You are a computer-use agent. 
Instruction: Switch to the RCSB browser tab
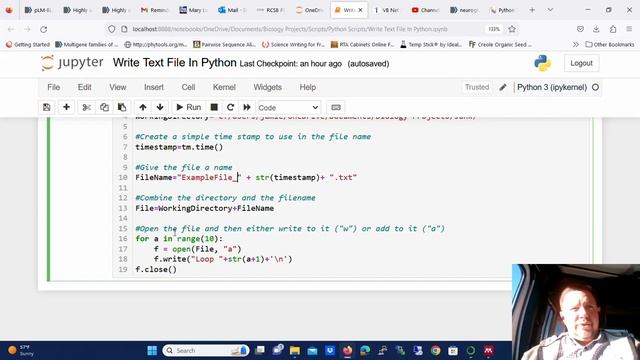pyautogui.click(x=270, y=10)
